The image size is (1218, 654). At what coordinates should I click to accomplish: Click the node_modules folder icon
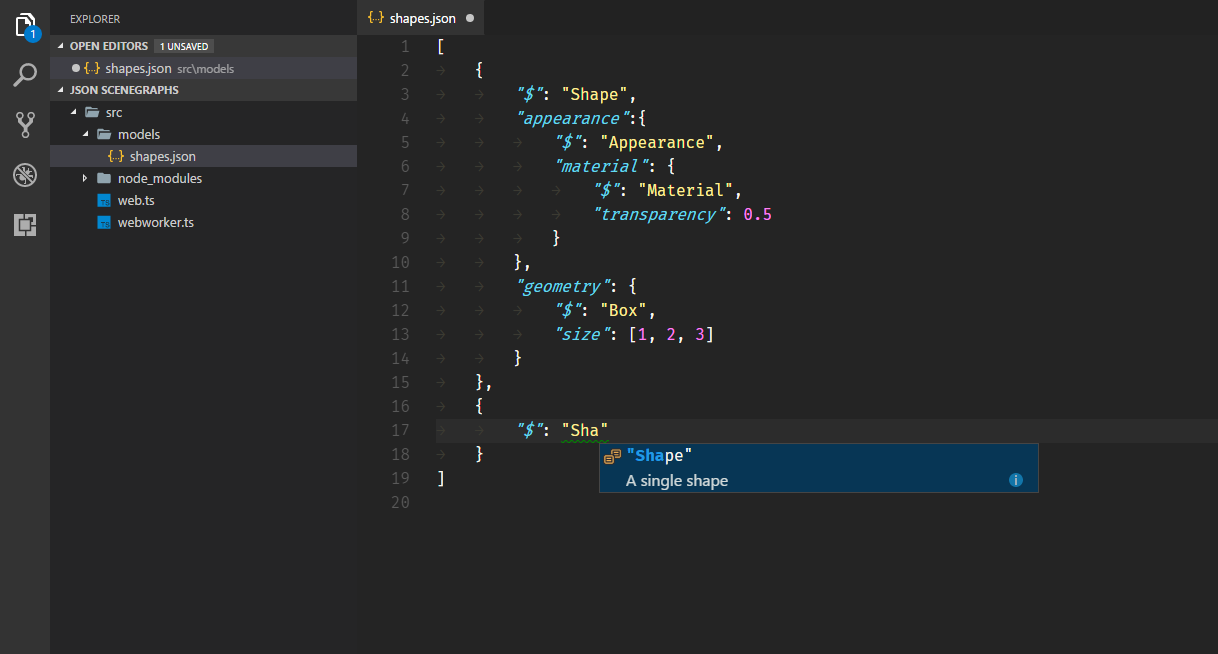click(x=104, y=178)
